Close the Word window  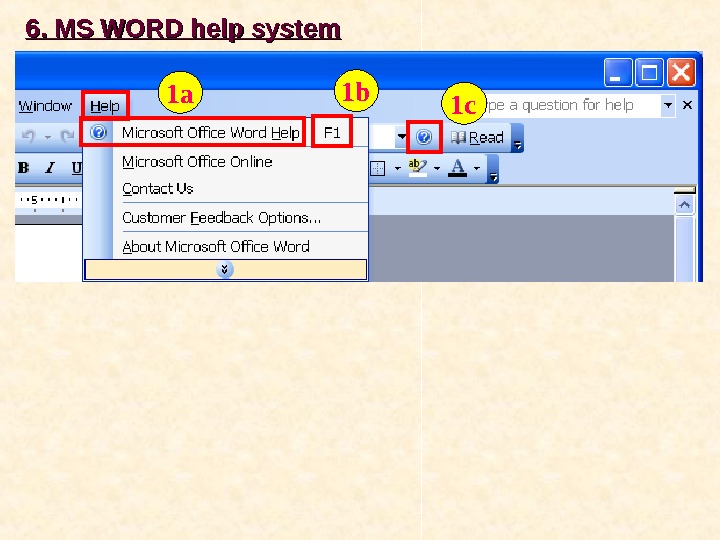[x=681, y=73]
